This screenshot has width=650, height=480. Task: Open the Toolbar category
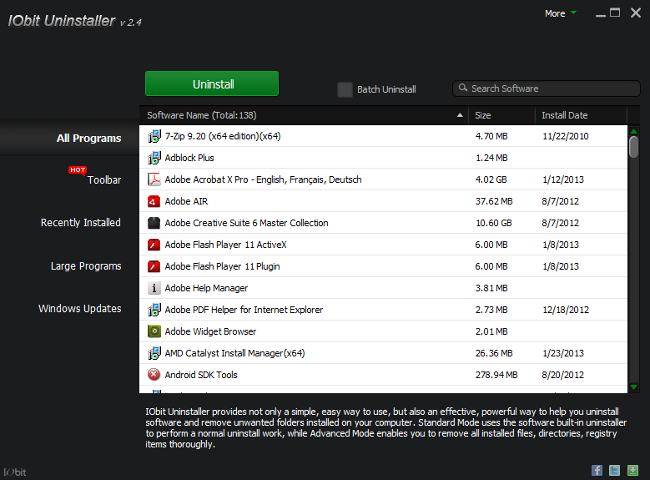(104, 180)
